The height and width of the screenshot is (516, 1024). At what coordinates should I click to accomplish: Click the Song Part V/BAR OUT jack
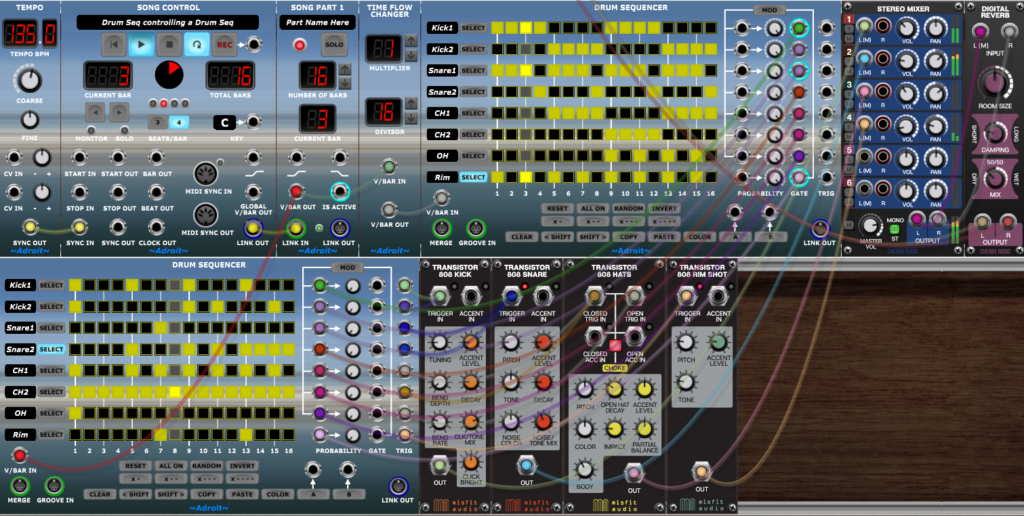point(296,191)
